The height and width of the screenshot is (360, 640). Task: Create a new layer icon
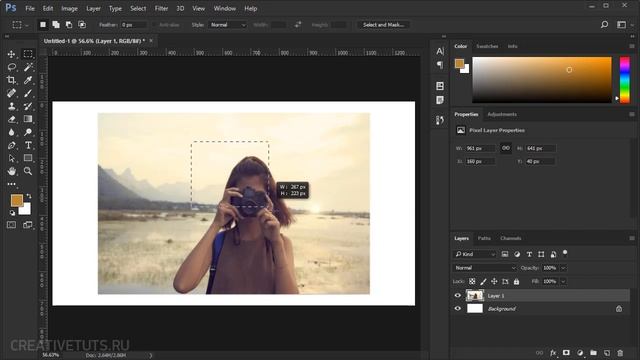point(607,353)
